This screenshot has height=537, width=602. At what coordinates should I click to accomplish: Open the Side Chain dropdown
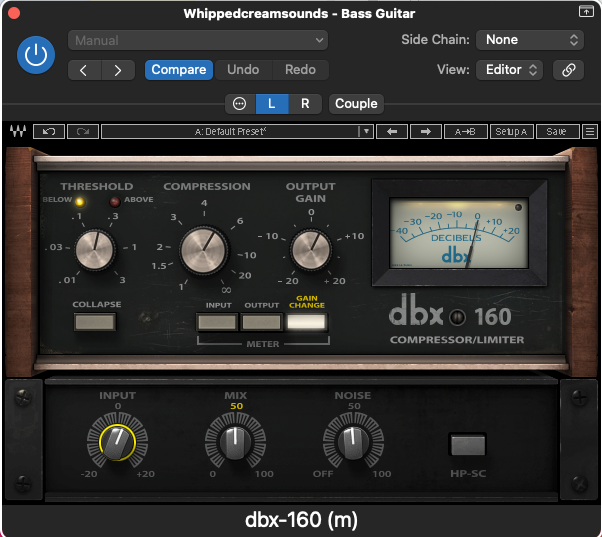[x=530, y=40]
